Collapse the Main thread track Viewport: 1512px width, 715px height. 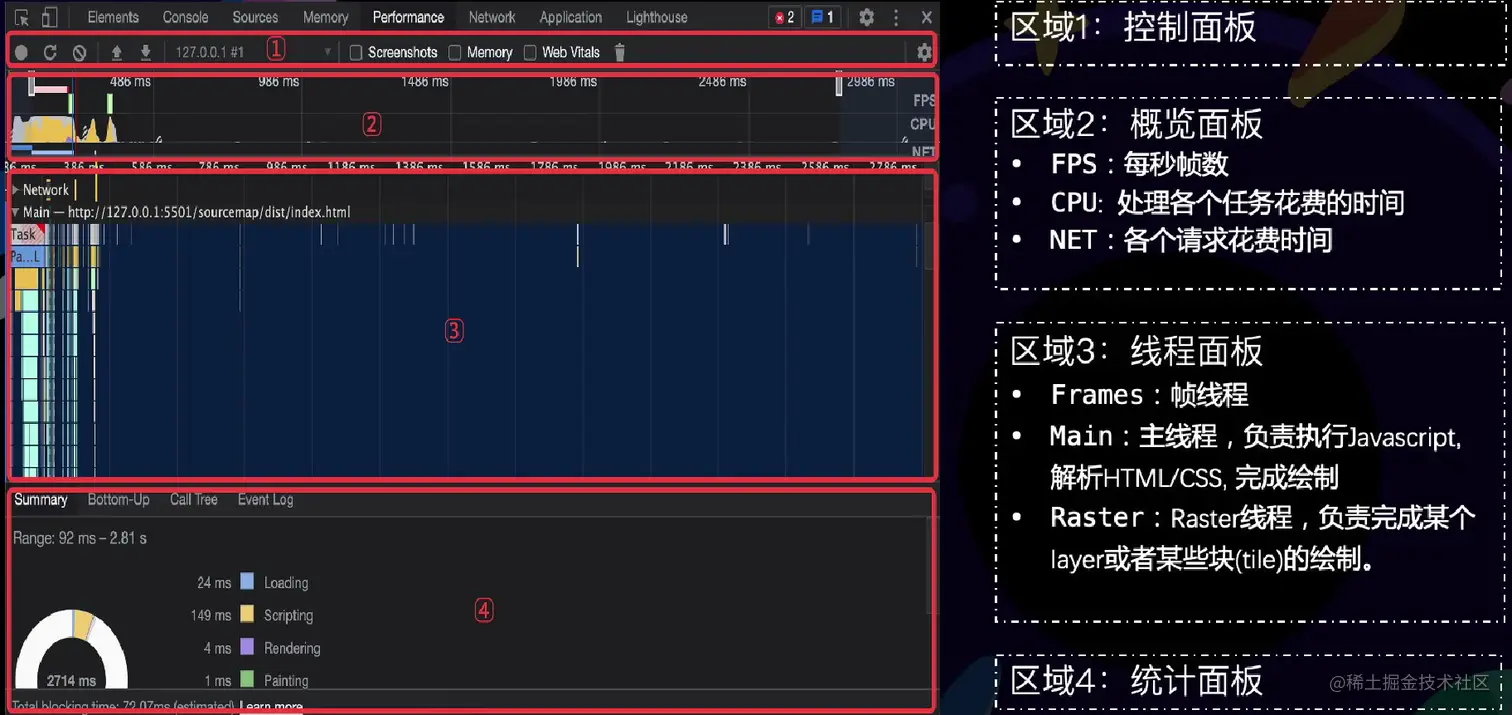point(15,212)
